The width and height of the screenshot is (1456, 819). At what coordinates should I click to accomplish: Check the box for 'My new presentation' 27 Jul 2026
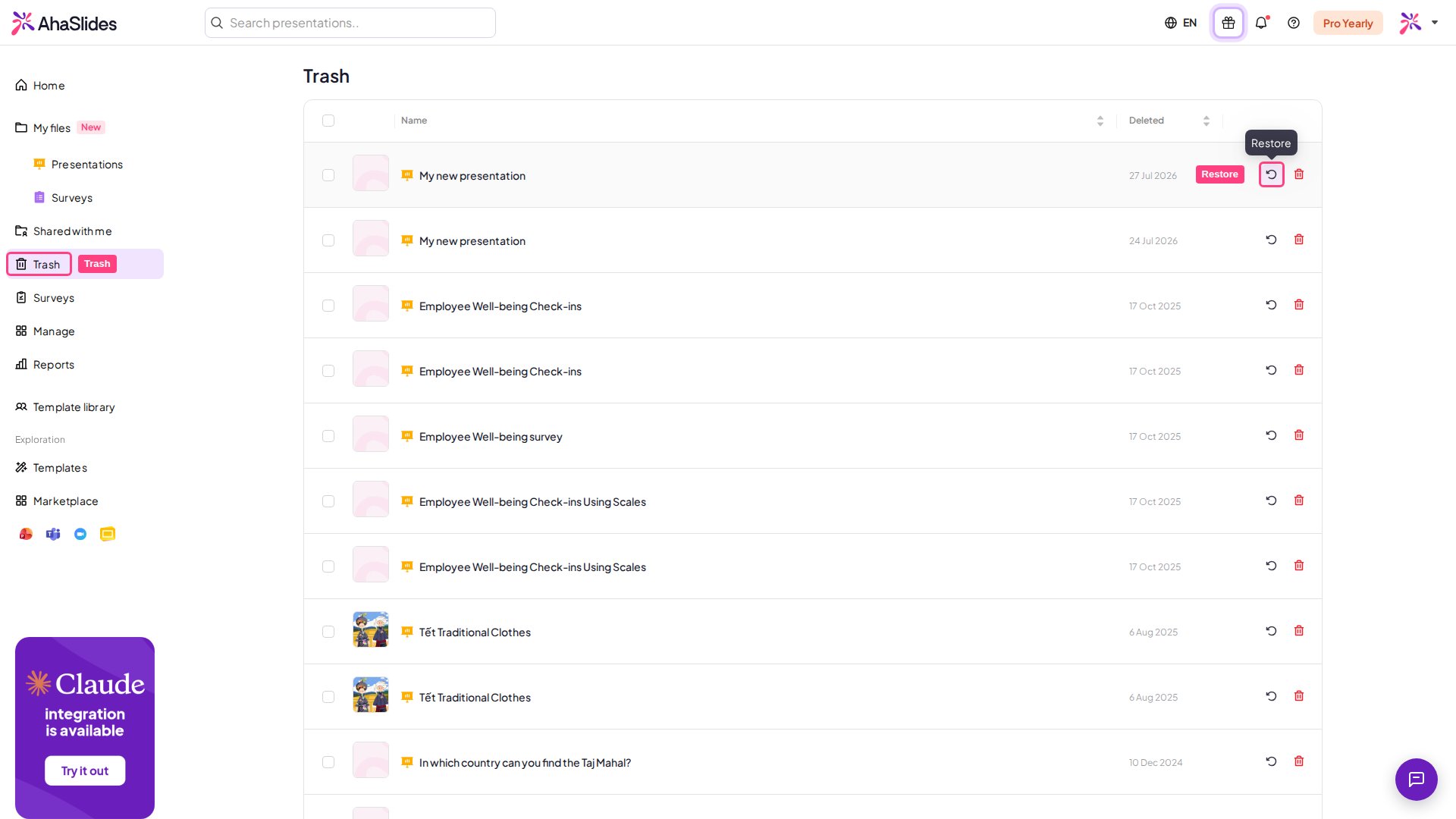point(328,175)
